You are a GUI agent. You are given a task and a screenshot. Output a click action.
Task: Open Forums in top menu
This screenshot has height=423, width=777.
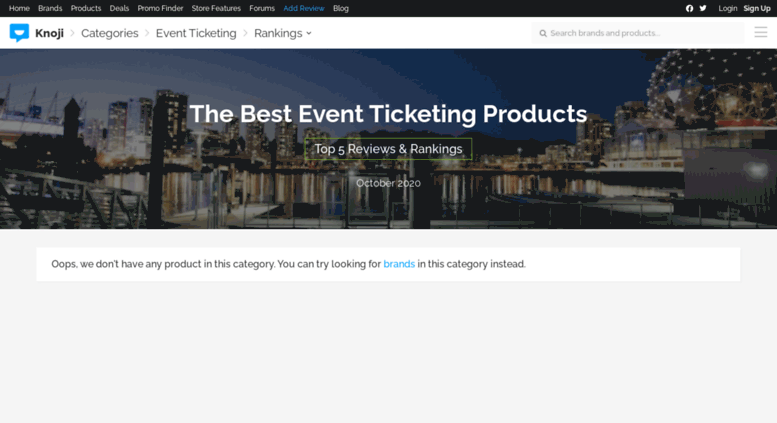262,8
